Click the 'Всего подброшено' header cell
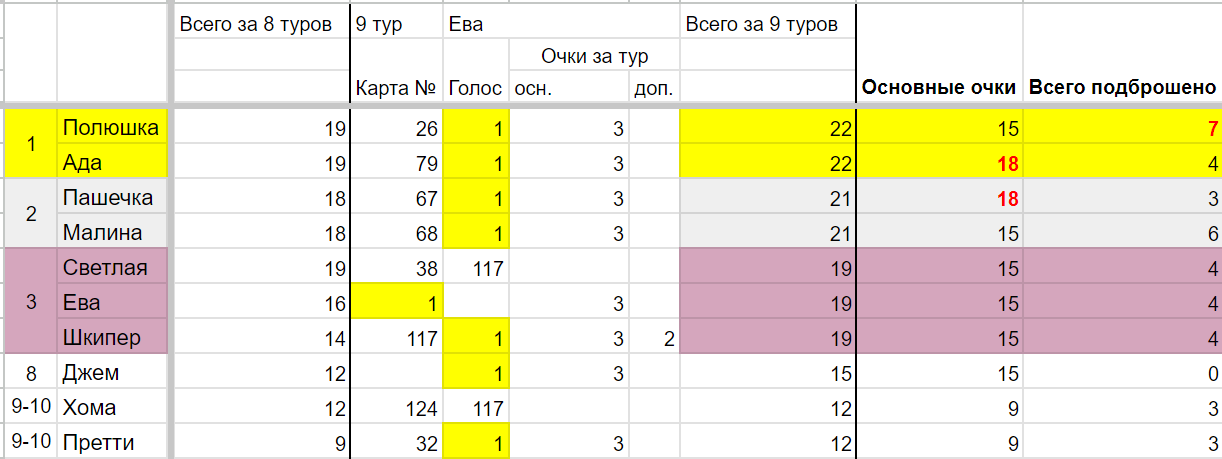The width and height of the screenshot is (1222, 459). pyautogui.click(x=1123, y=88)
